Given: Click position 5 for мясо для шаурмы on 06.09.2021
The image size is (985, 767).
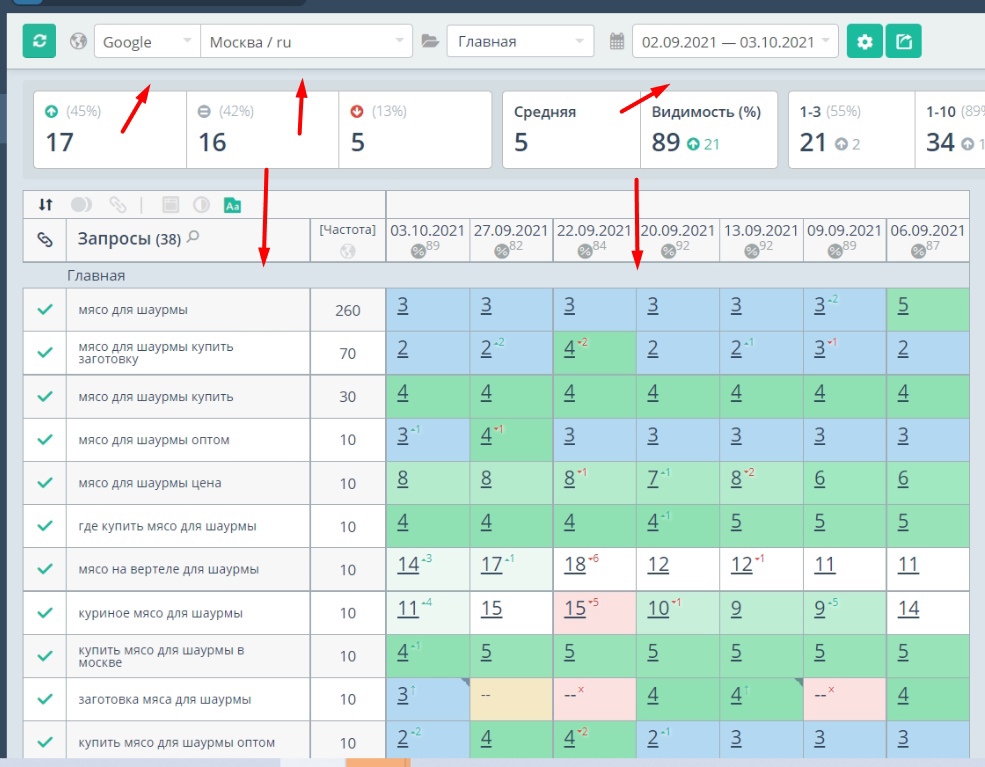Looking at the screenshot, I should (903, 306).
